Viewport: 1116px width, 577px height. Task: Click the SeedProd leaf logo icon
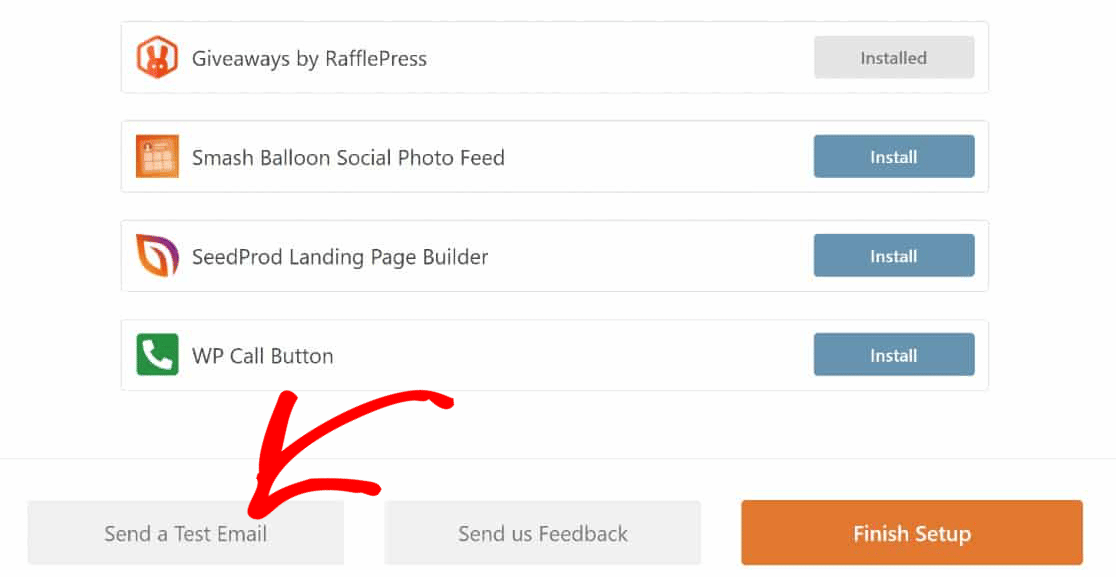point(157,255)
